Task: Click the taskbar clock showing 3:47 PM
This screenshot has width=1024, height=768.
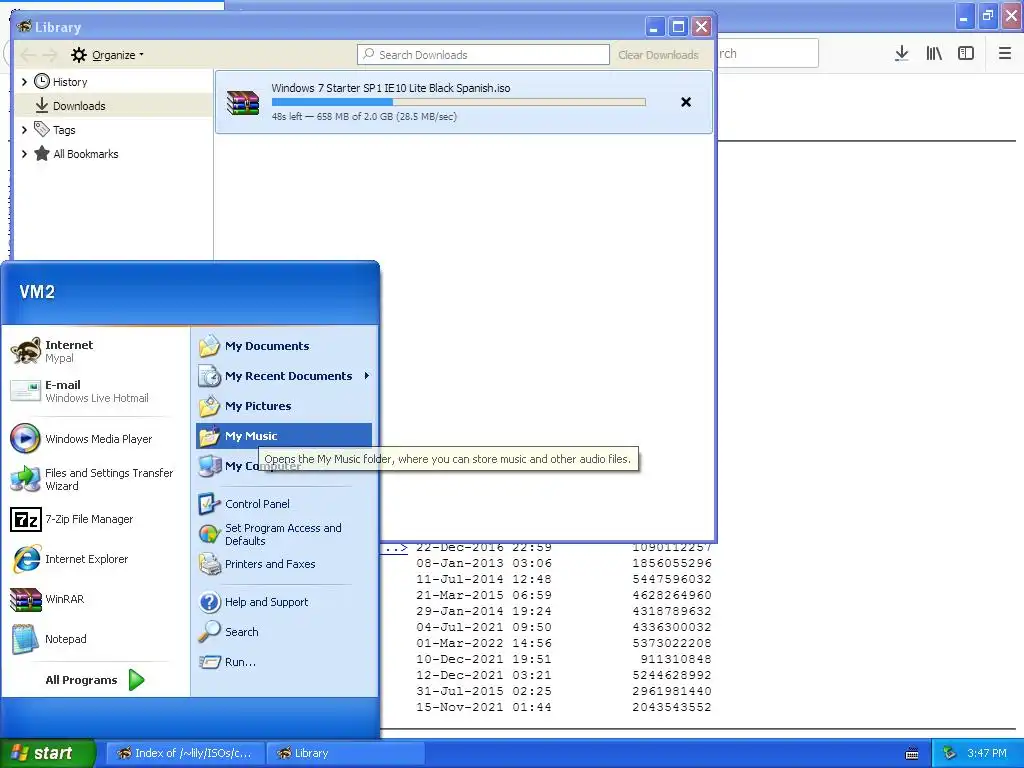Action: click(987, 753)
